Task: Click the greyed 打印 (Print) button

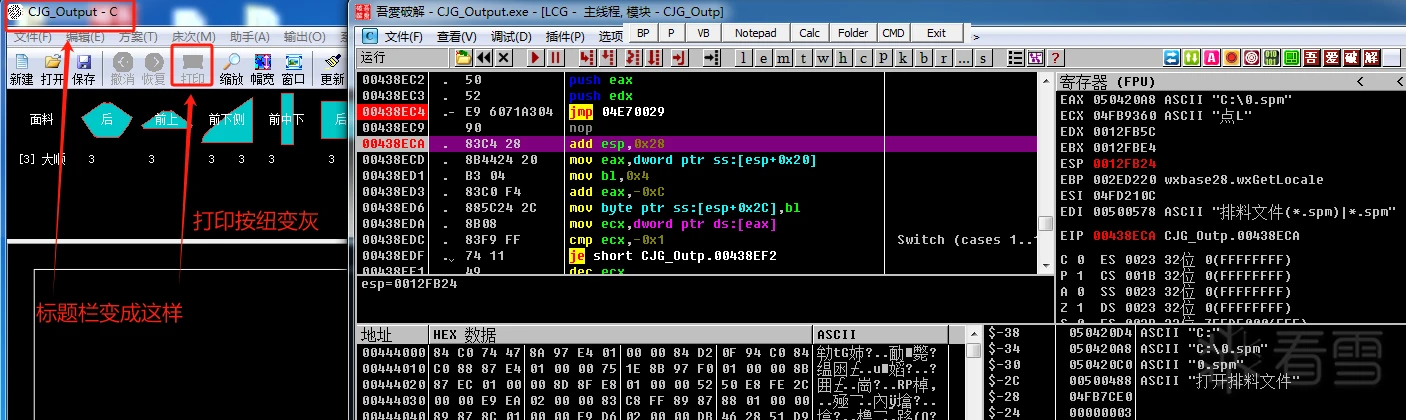Action: click(192, 70)
